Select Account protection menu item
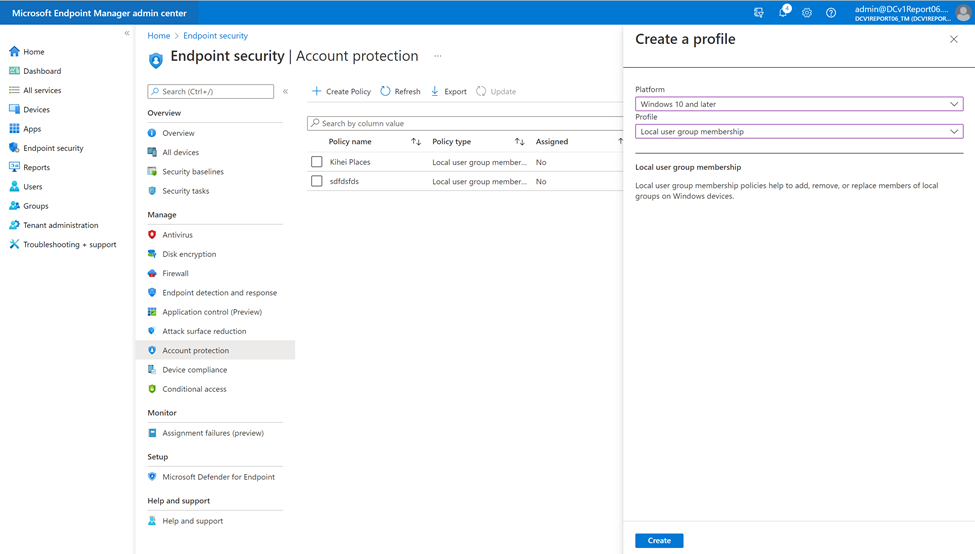975x554 pixels. tap(215, 351)
